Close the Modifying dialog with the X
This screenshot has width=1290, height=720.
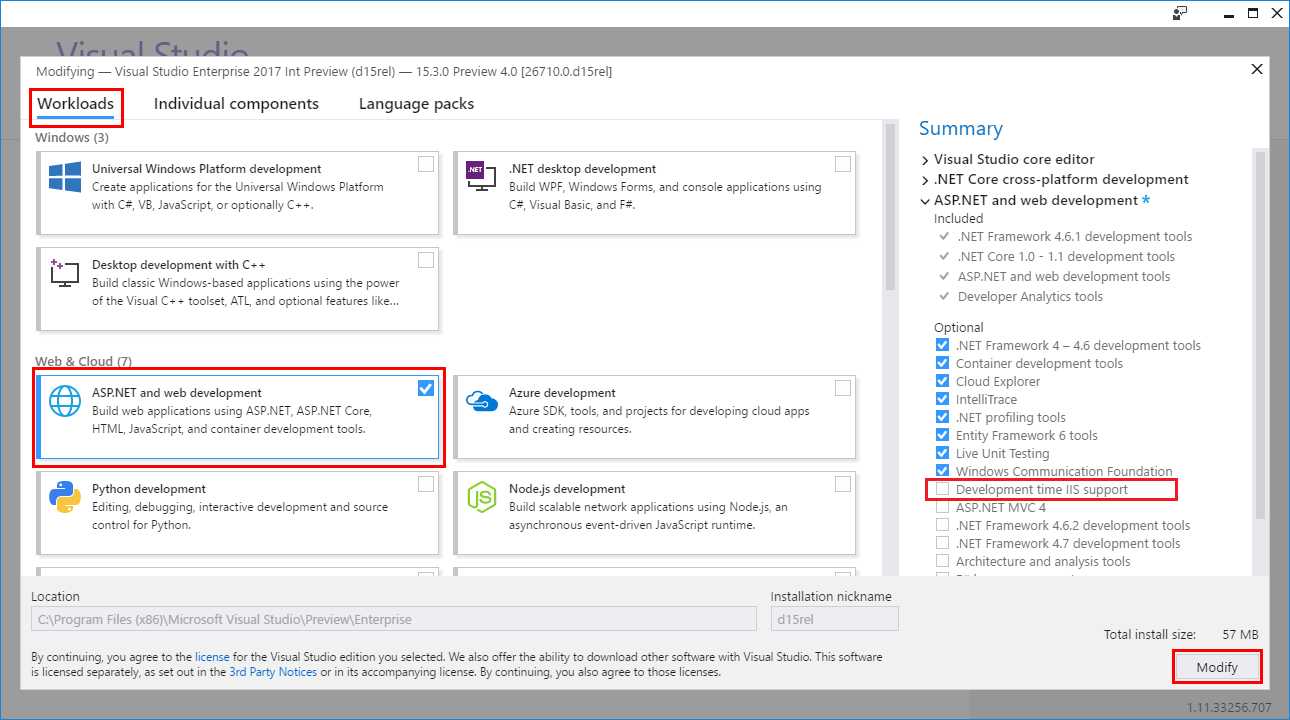(x=1257, y=69)
